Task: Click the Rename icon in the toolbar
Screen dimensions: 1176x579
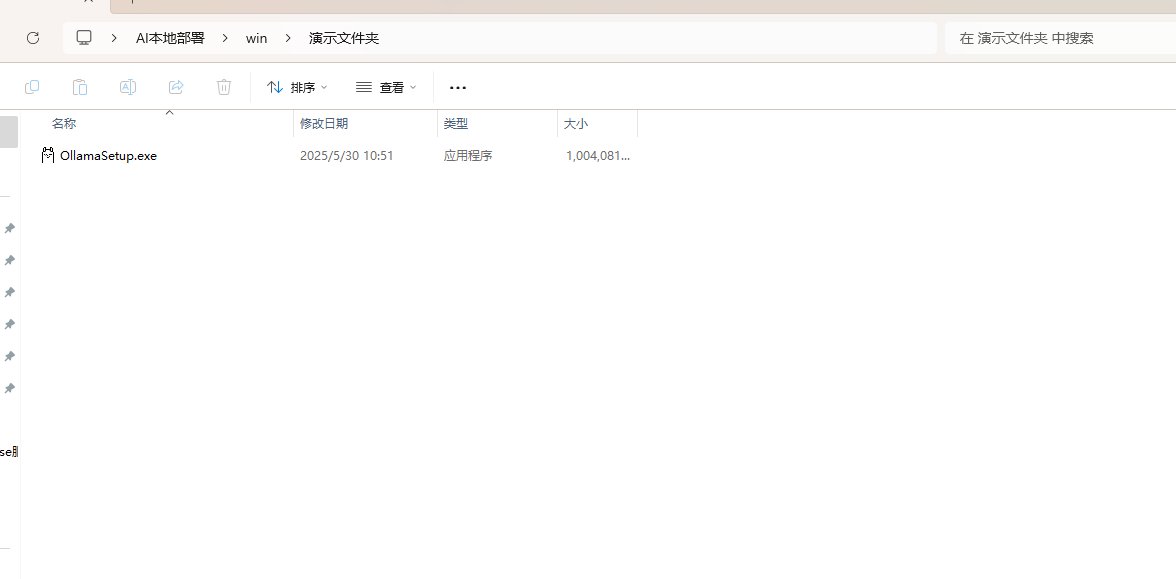Action: tap(128, 87)
